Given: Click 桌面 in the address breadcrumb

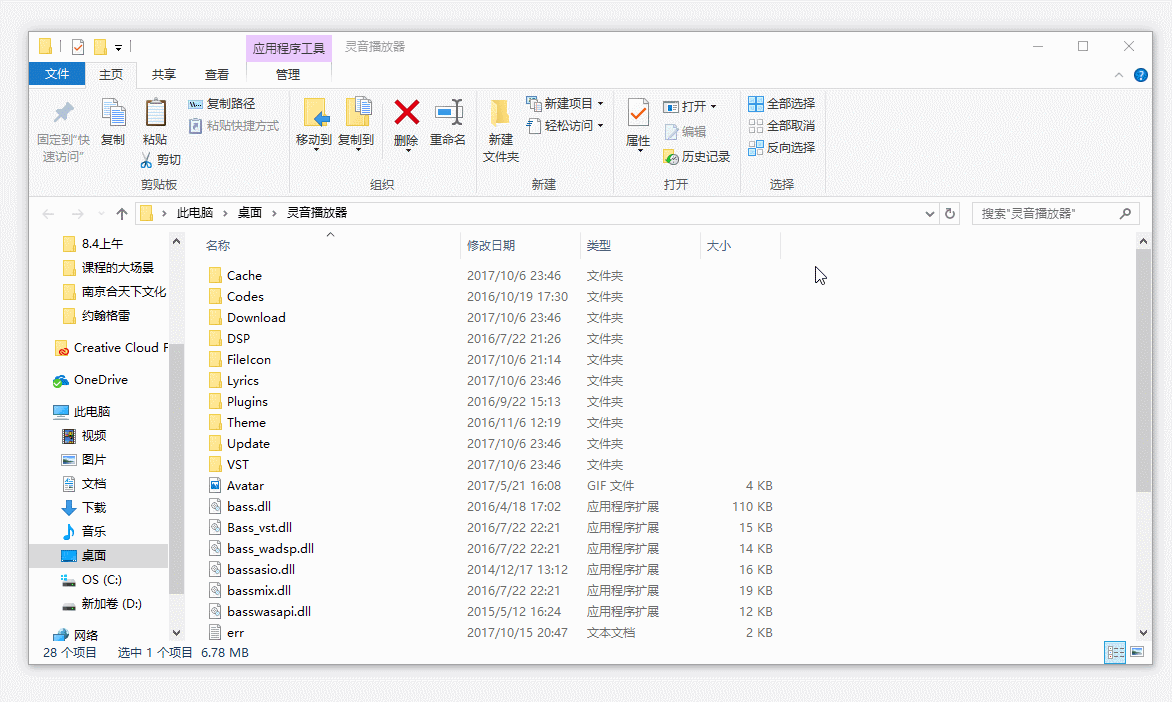Looking at the screenshot, I should click(250, 213).
